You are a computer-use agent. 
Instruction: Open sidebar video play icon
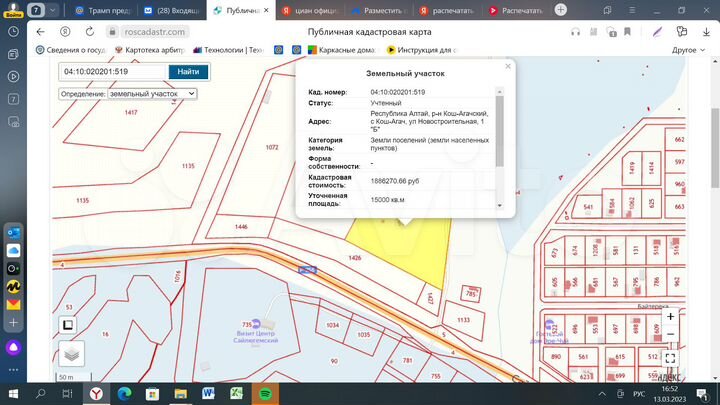click(x=13, y=76)
